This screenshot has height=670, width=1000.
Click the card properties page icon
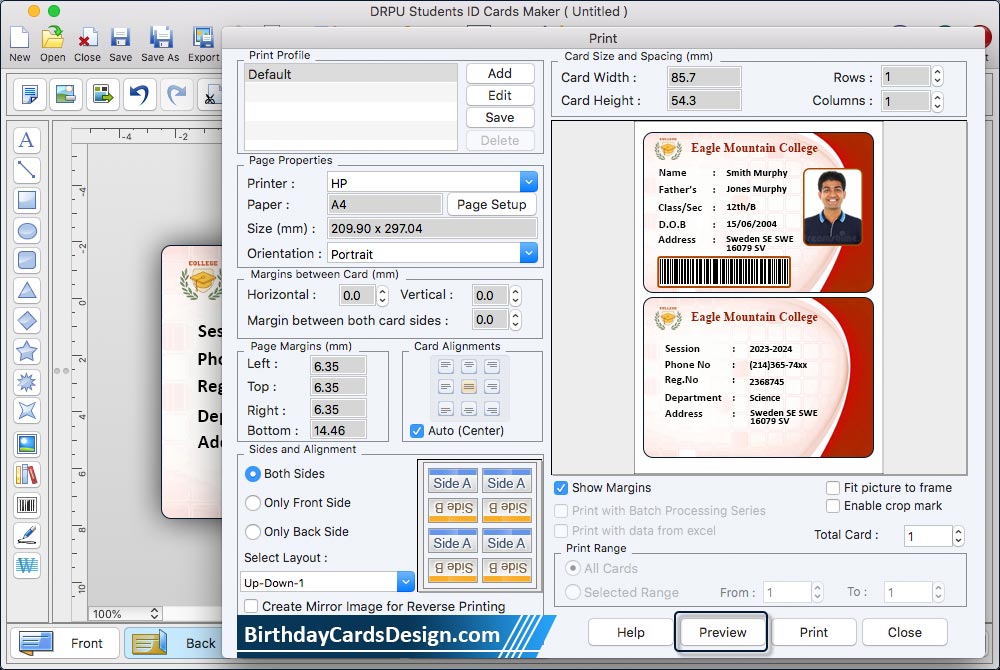(x=29, y=94)
